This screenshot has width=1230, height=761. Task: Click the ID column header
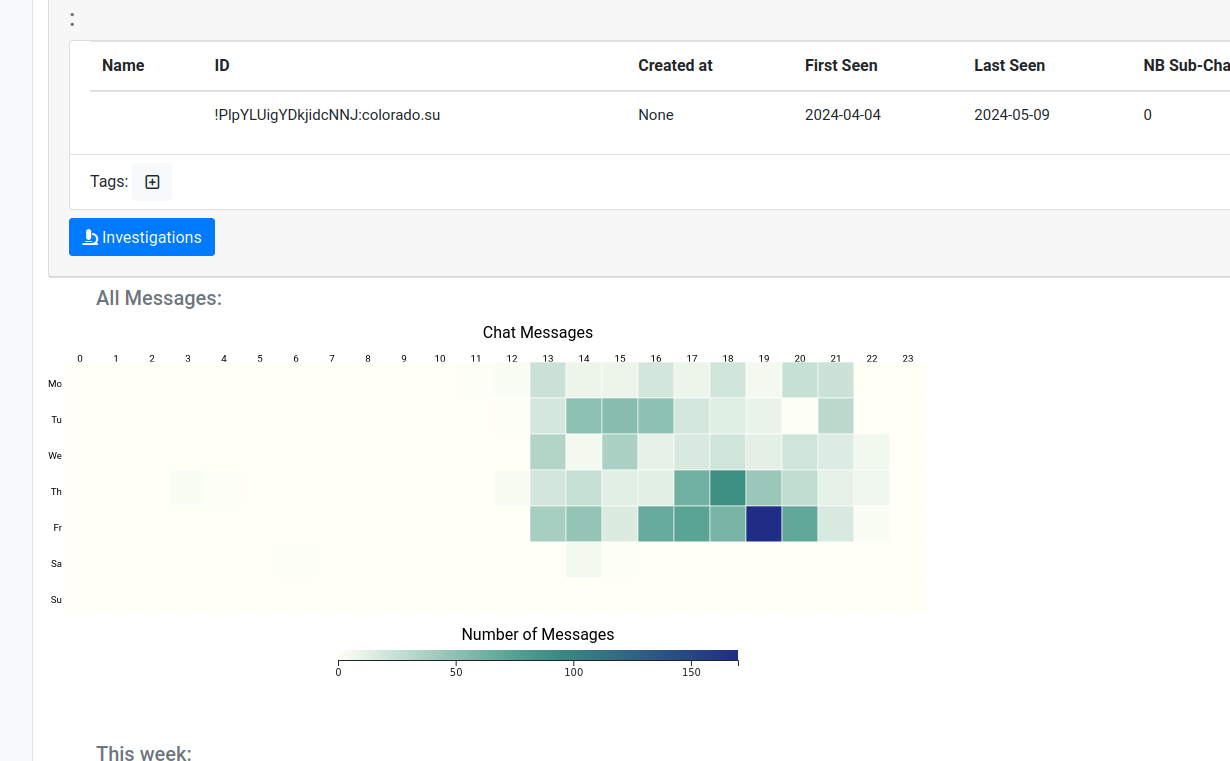[x=222, y=66]
